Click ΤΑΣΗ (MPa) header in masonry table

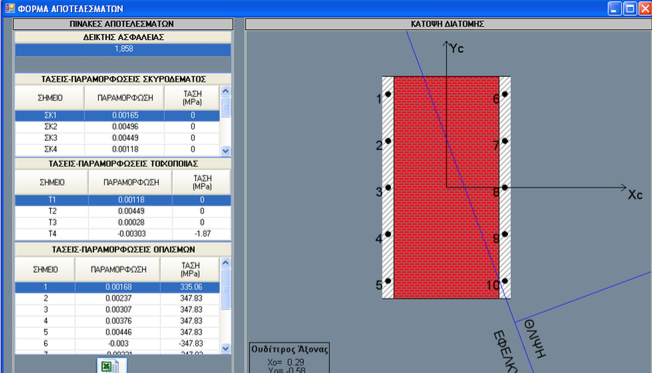click(x=202, y=183)
